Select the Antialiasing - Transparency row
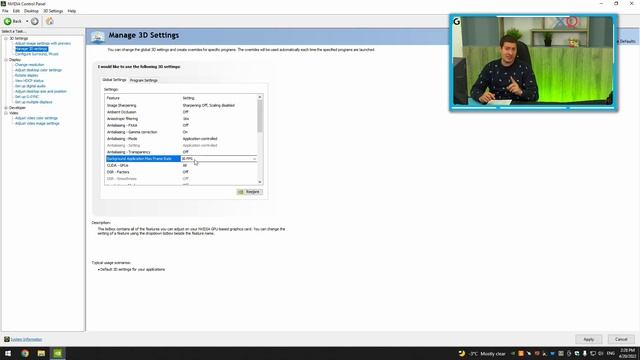The width and height of the screenshot is (640, 360). coord(182,152)
